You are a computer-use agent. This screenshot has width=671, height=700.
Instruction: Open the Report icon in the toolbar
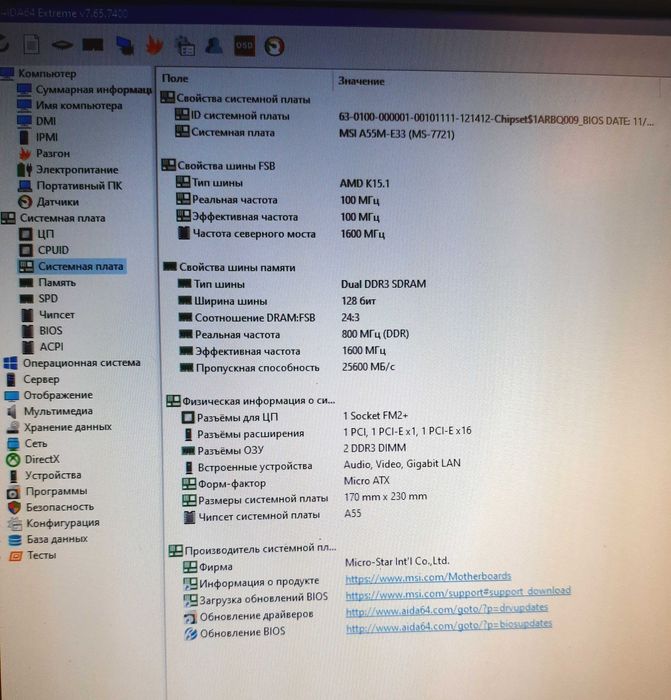(x=31, y=45)
